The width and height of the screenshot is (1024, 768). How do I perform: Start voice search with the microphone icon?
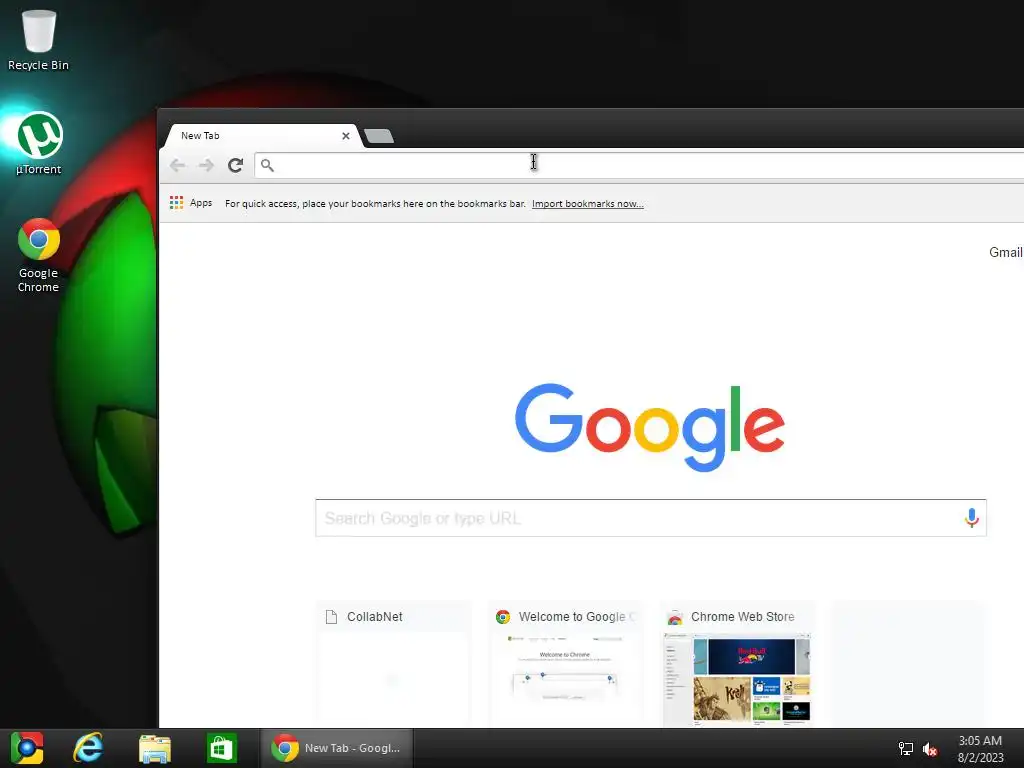971,518
